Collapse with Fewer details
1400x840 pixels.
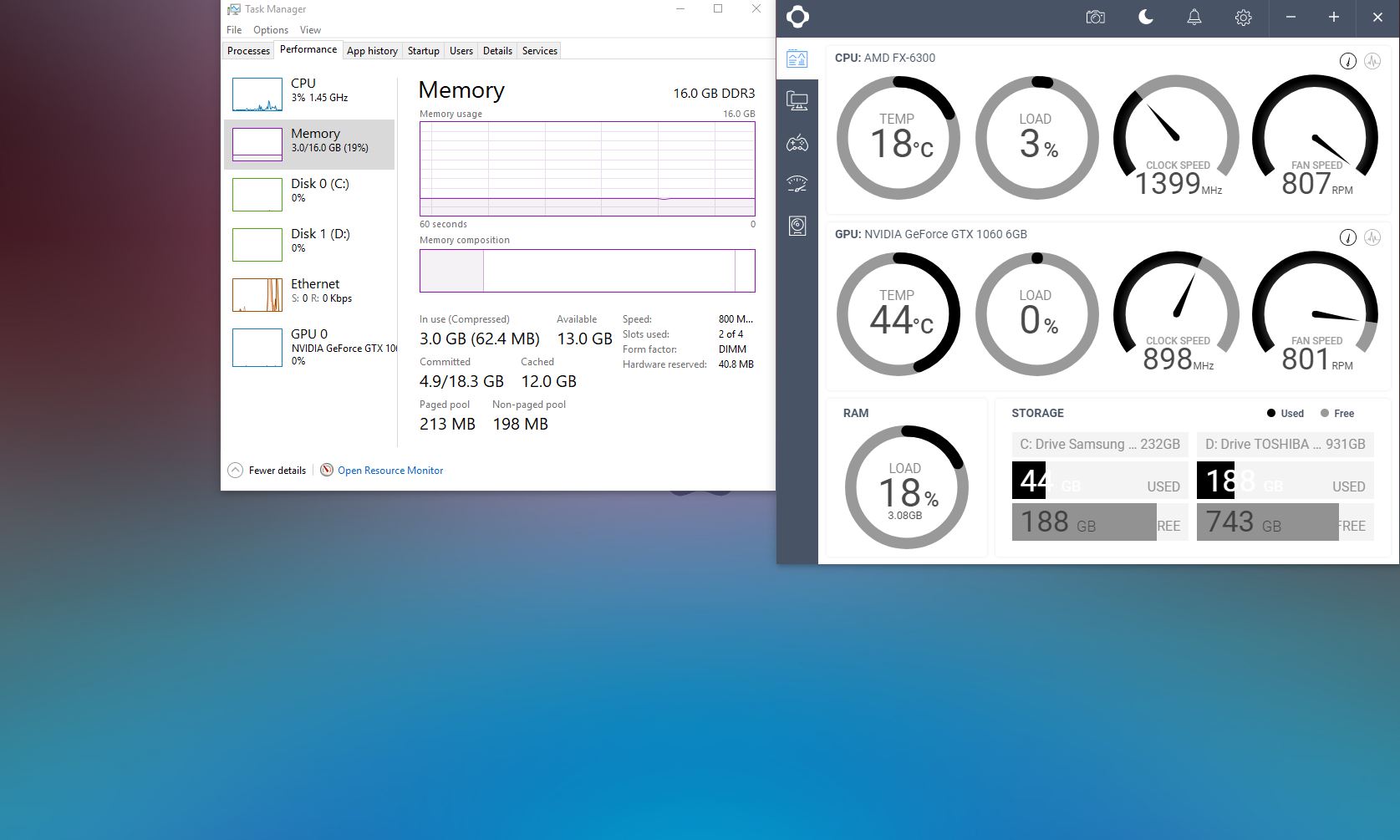coord(267,471)
